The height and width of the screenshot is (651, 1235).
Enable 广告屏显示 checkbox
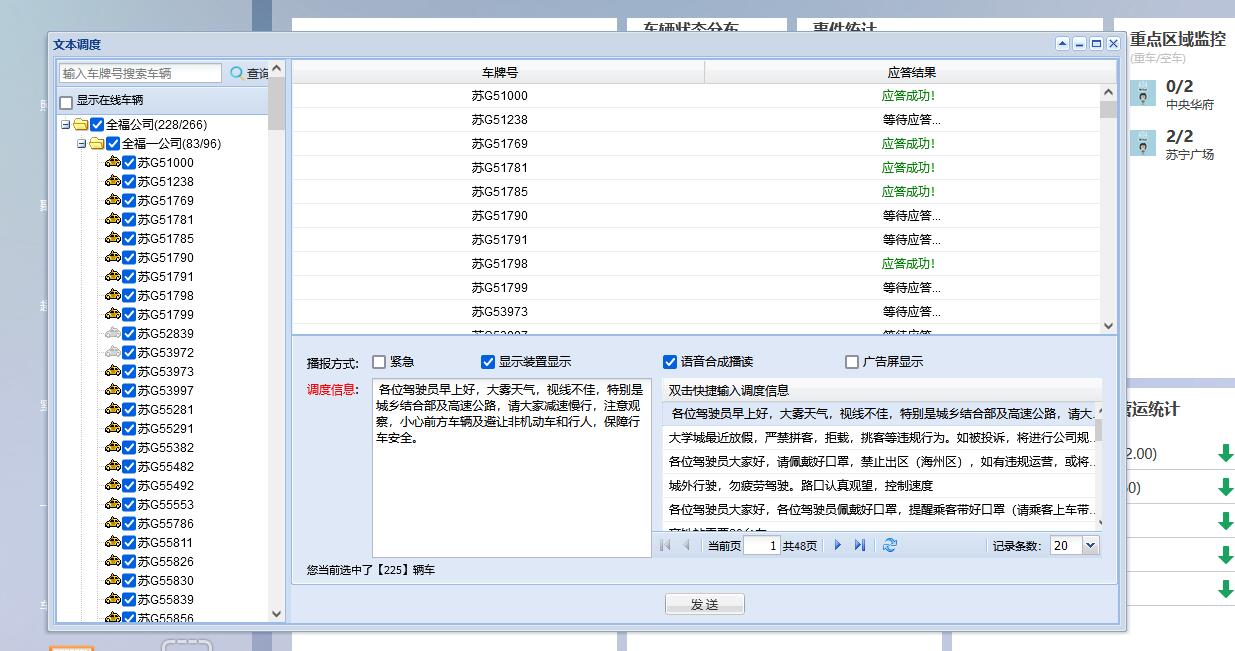coord(852,362)
